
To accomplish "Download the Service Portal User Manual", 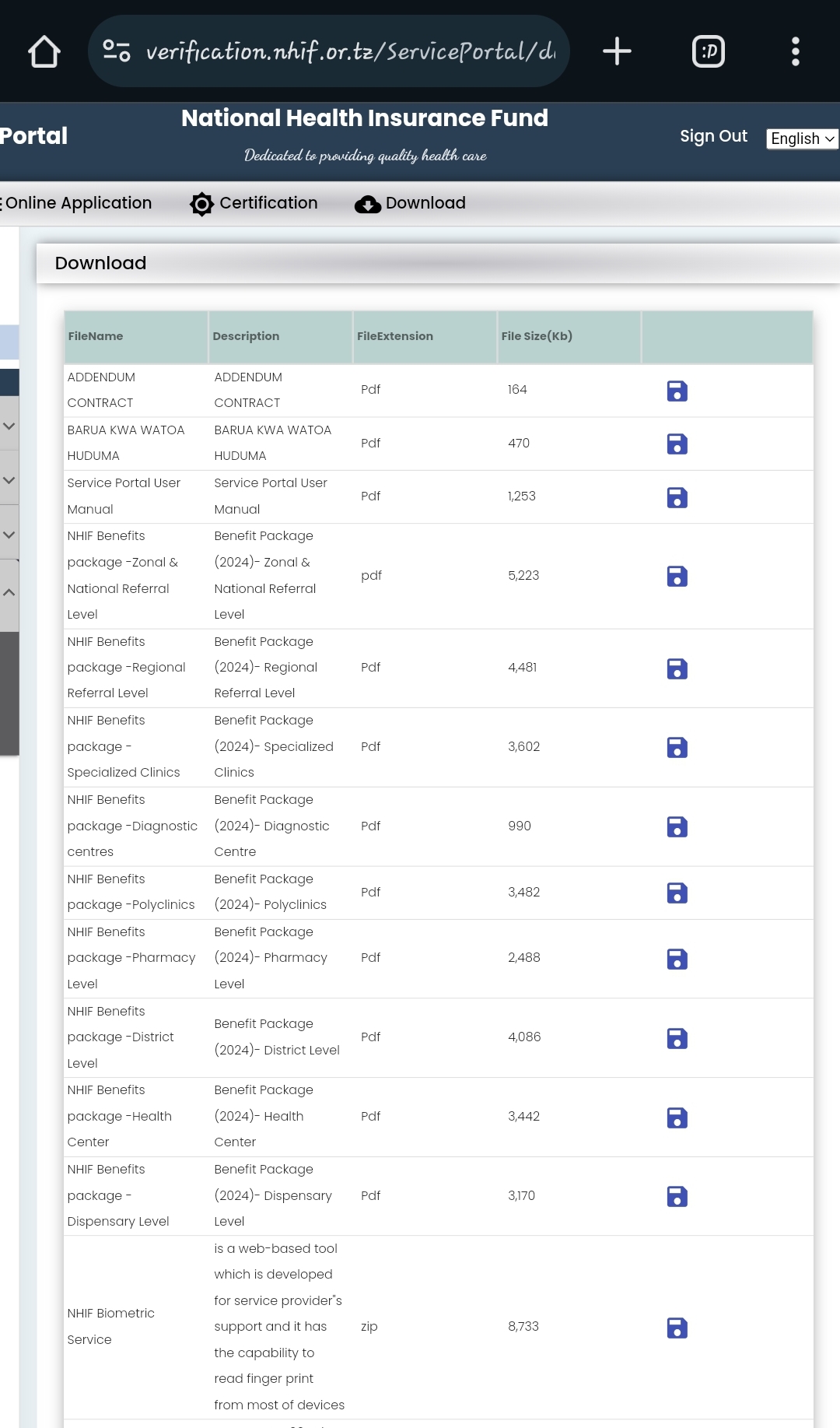I will (677, 497).
